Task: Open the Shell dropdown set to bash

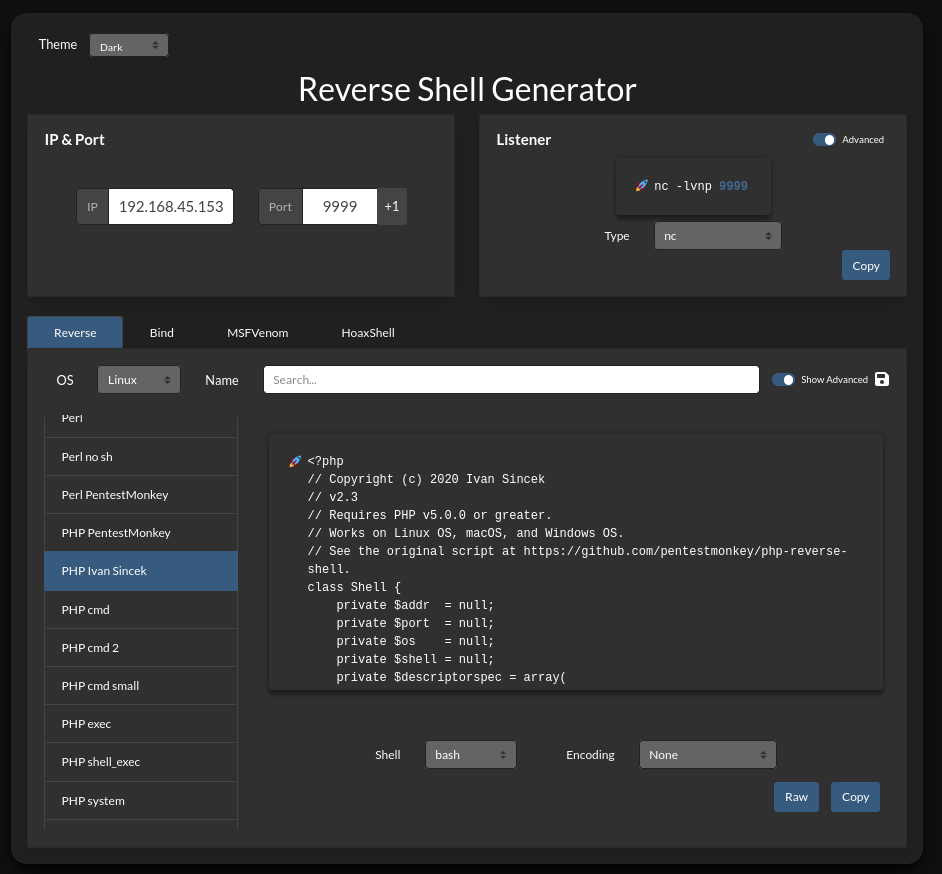Action: 470,754
